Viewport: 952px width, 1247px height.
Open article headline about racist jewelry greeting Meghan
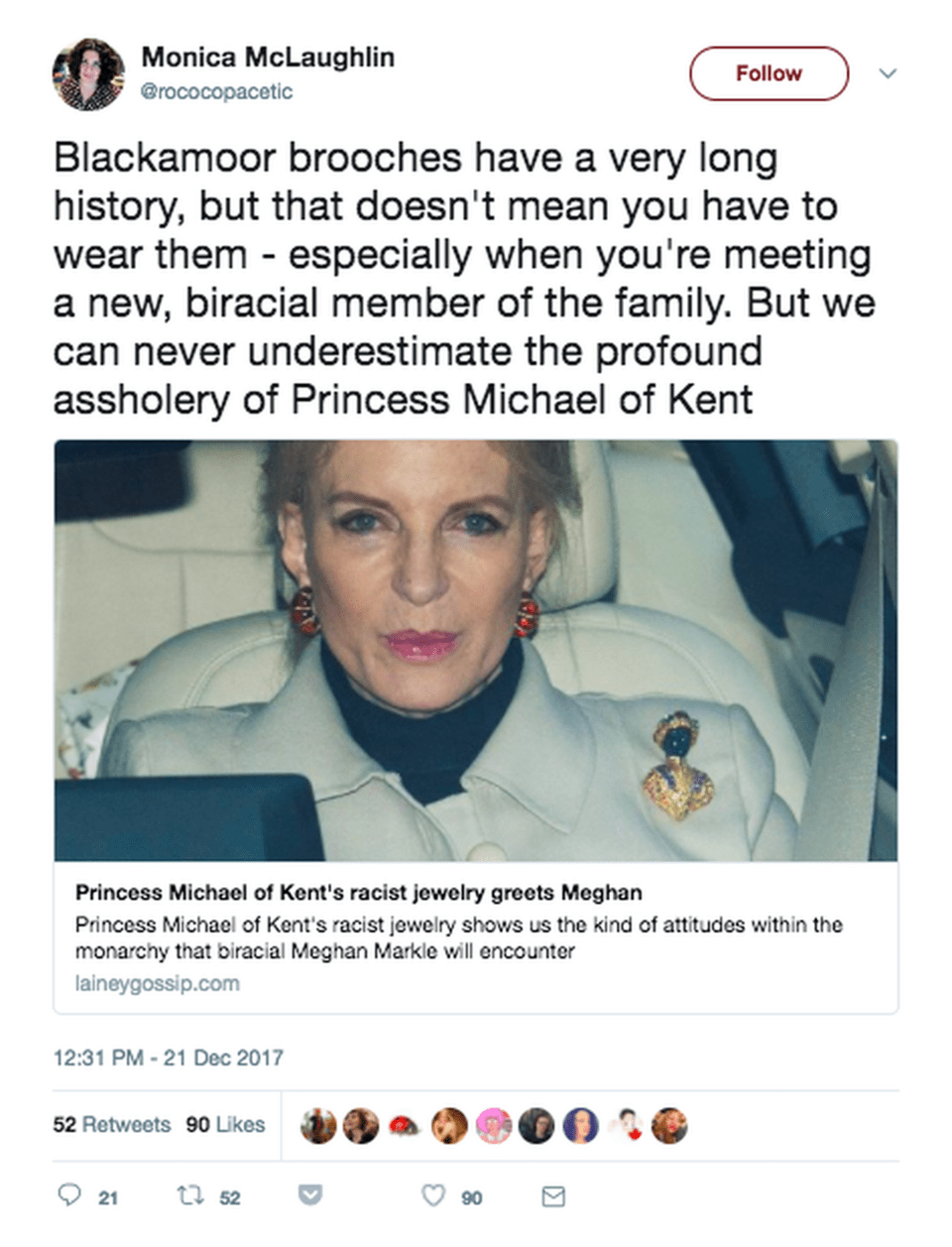click(x=359, y=892)
